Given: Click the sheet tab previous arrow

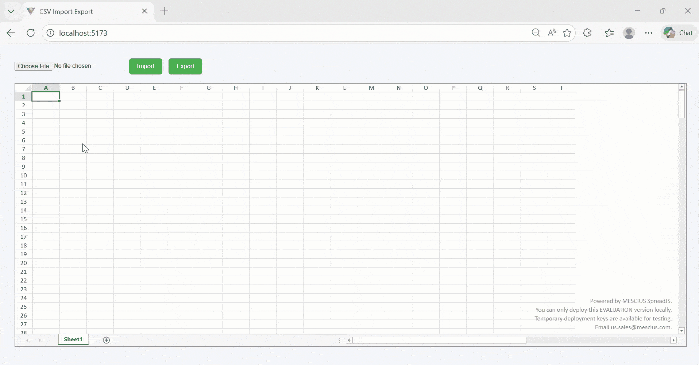Looking at the screenshot, I should pyautogui.click(x=28, y=340).
